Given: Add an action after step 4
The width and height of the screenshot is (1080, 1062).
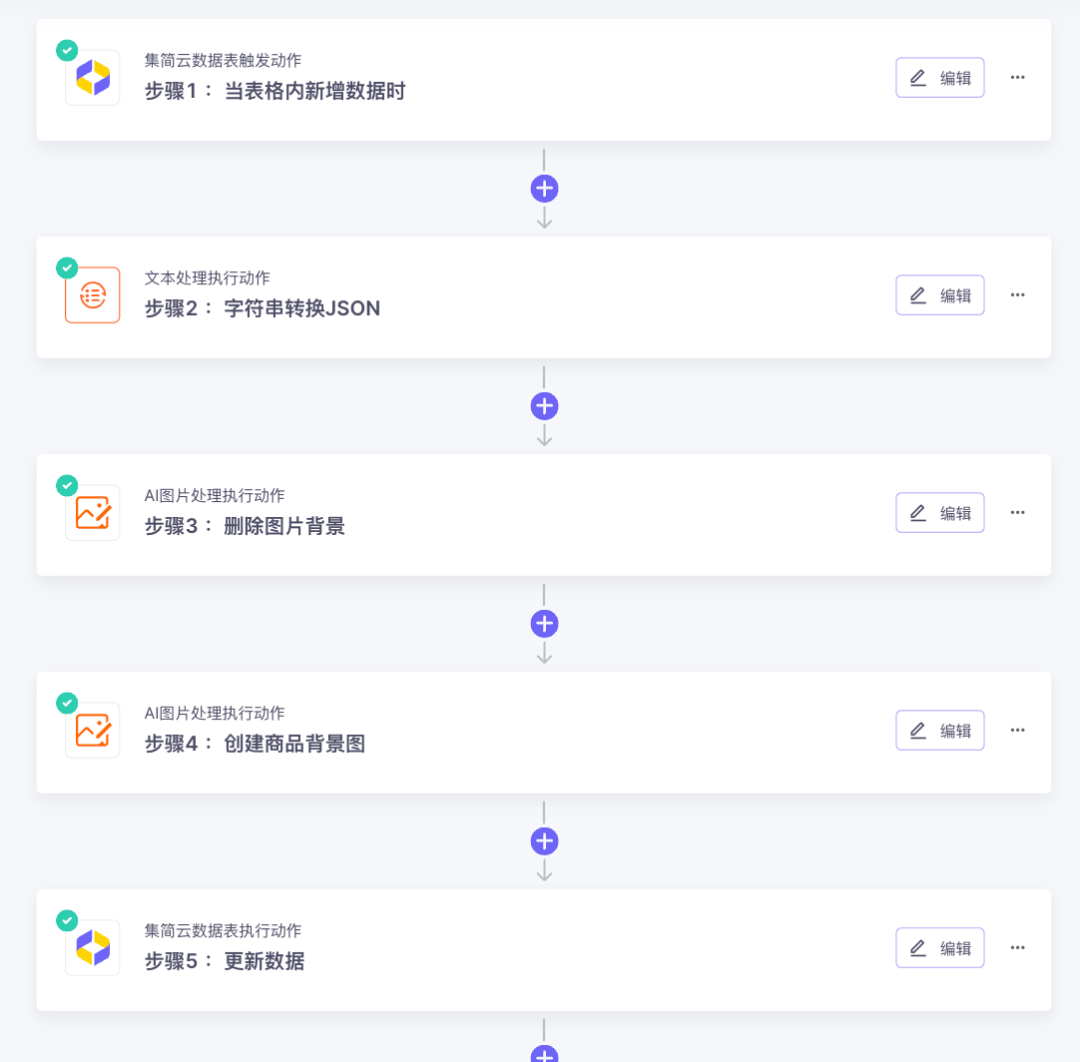Looking at the screenshot, I should coord(544,841).
